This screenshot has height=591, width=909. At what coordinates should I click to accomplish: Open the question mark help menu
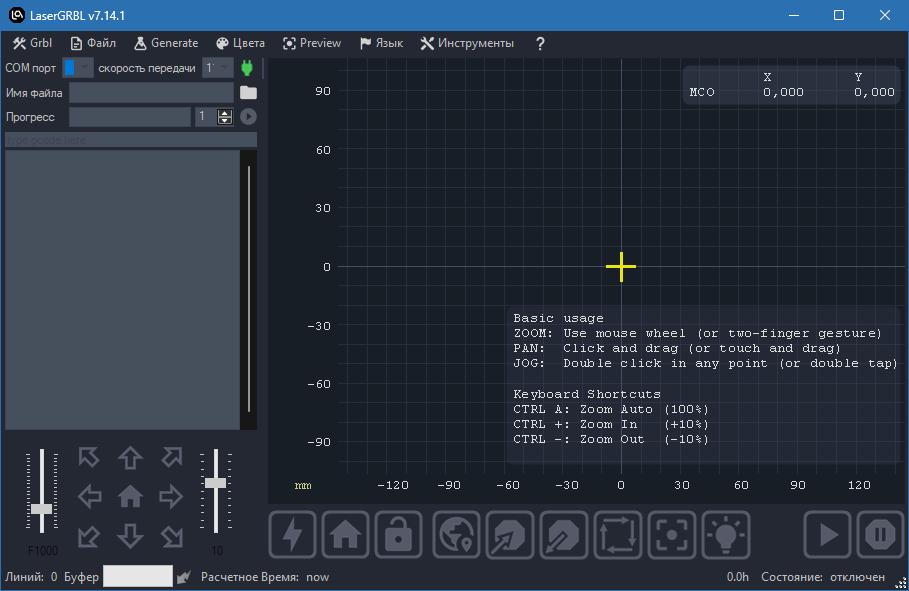coord(540,43)
